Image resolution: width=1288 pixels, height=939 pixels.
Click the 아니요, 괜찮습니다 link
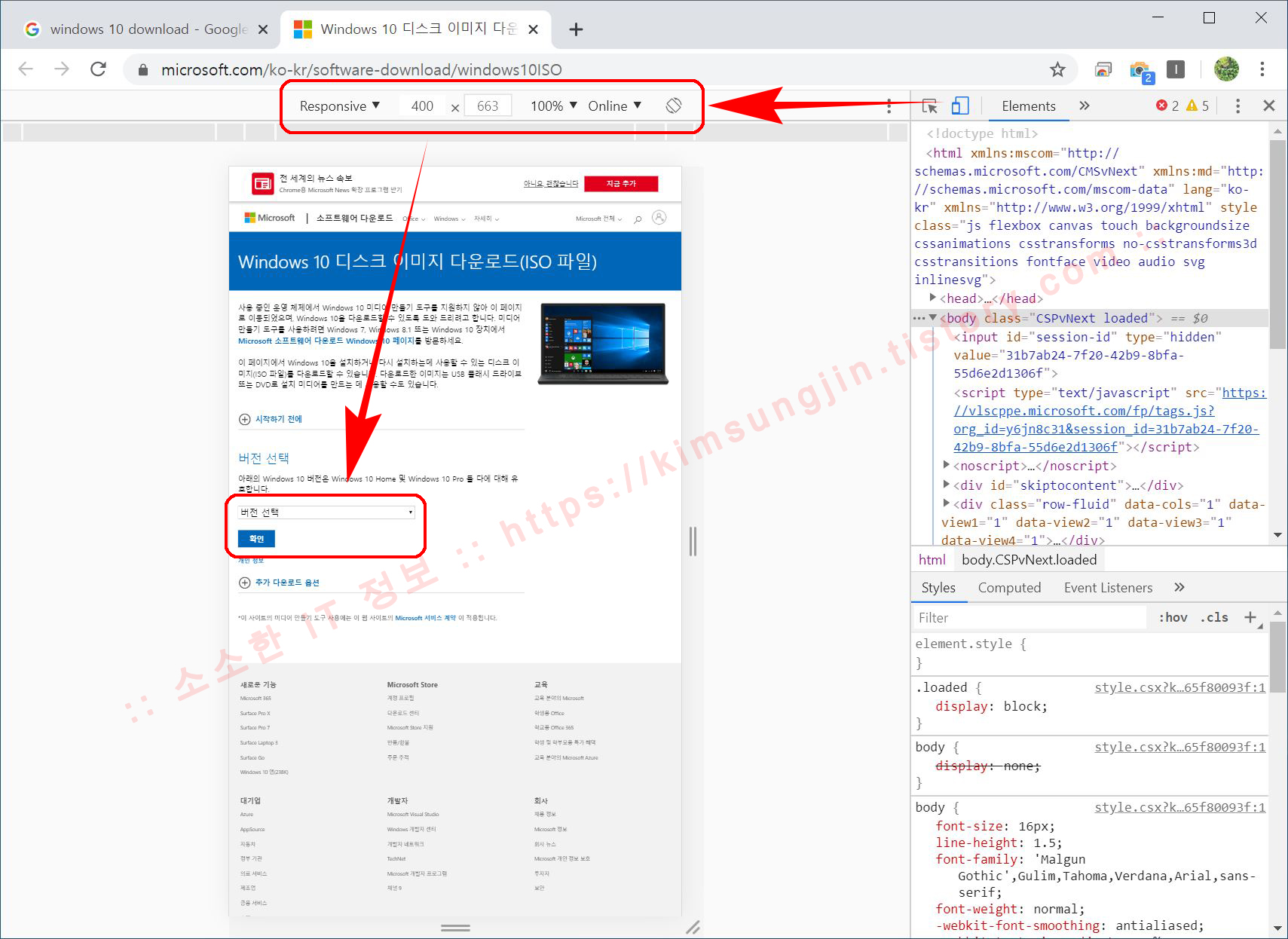pos(551,184)
